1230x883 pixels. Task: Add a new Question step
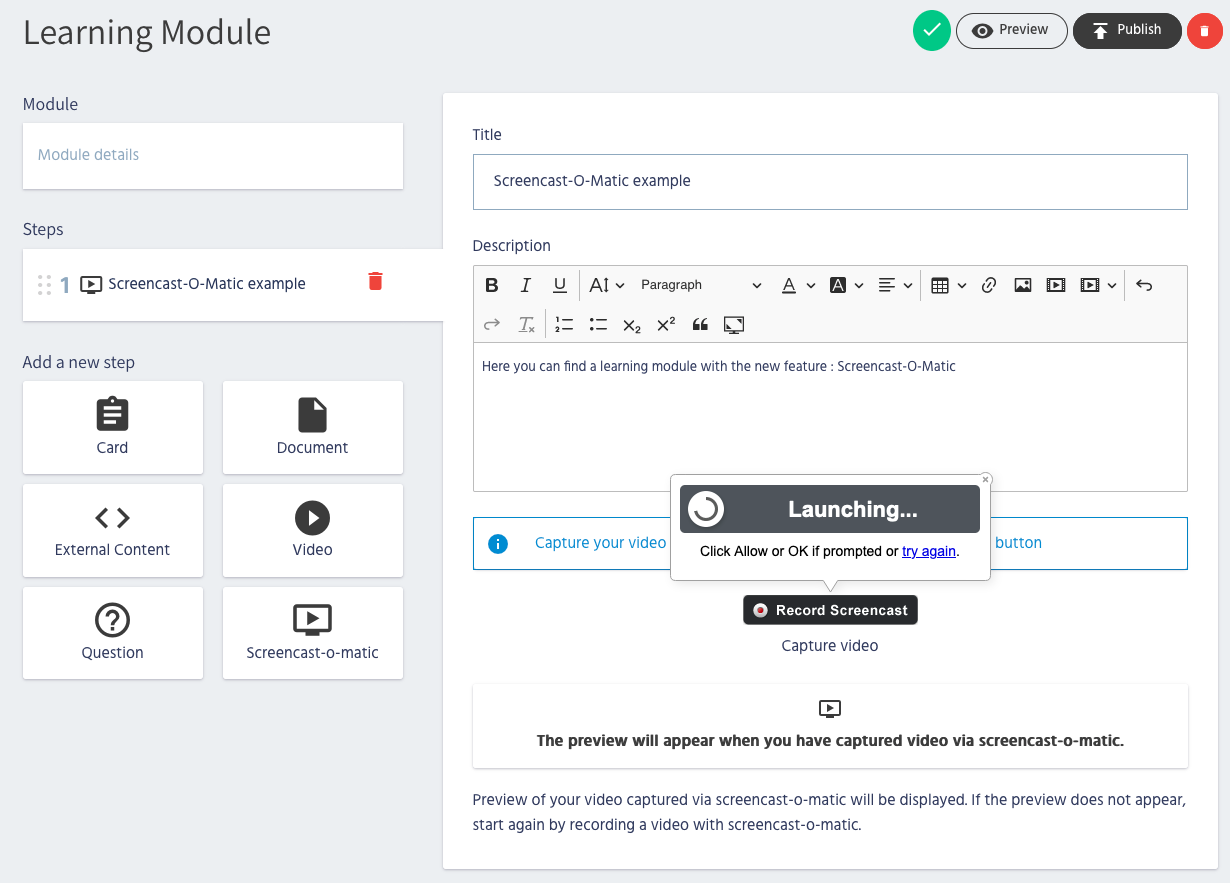(x=112, y=633)
